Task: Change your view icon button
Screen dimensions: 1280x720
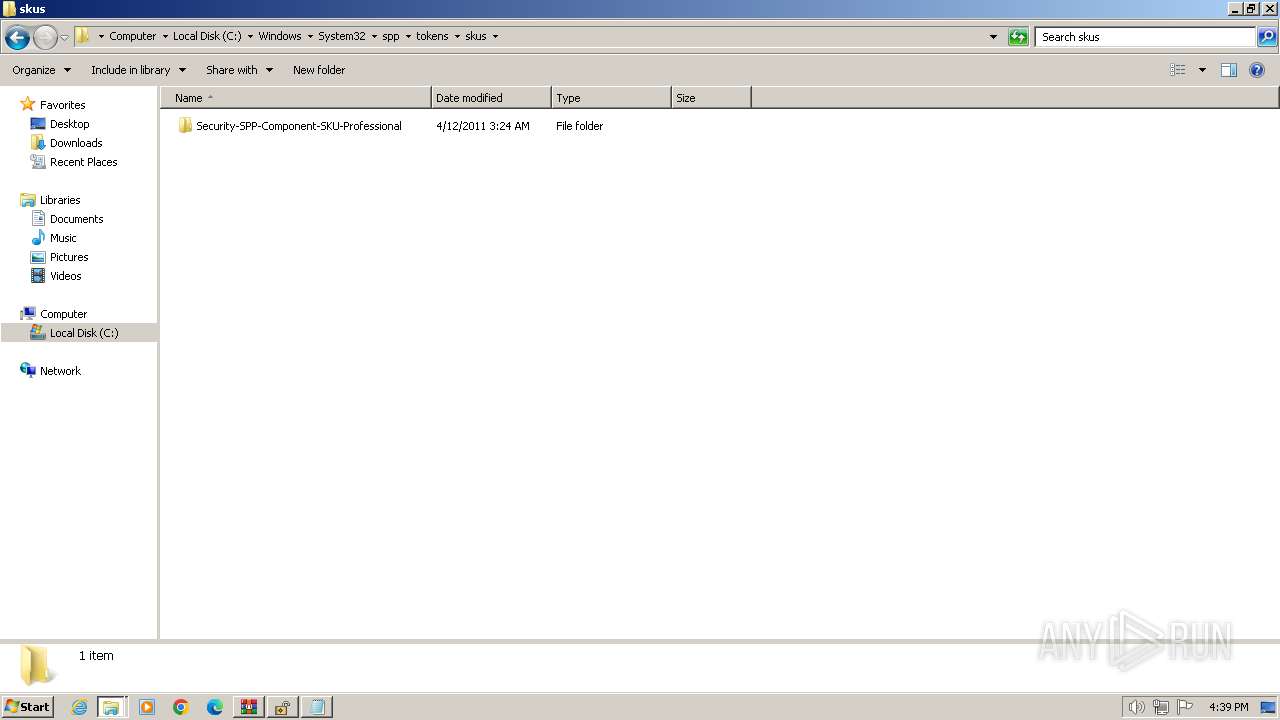Action: pos(1178,70)
